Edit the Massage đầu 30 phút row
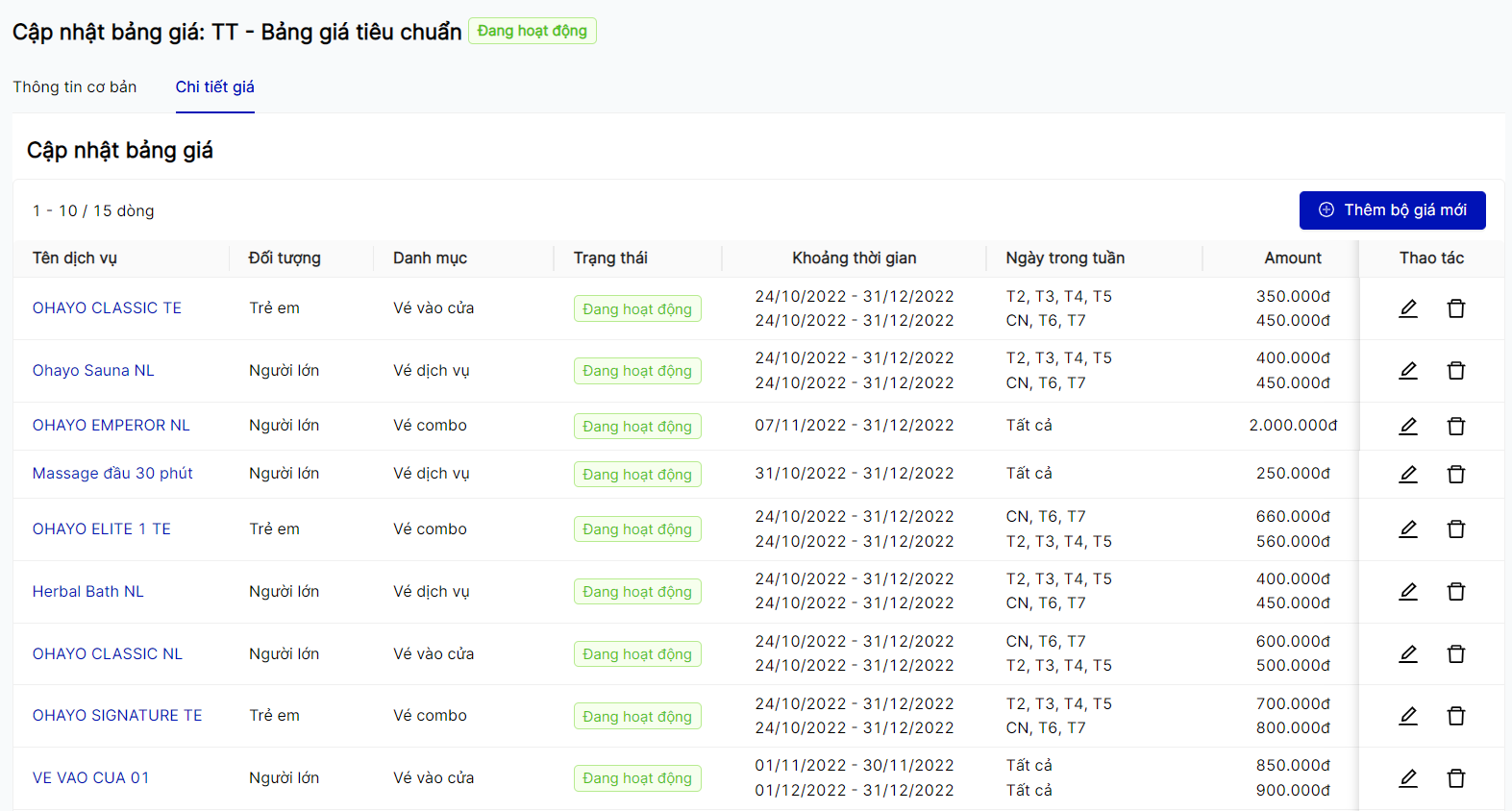The image size is (1512, 811). (1408, 474)
